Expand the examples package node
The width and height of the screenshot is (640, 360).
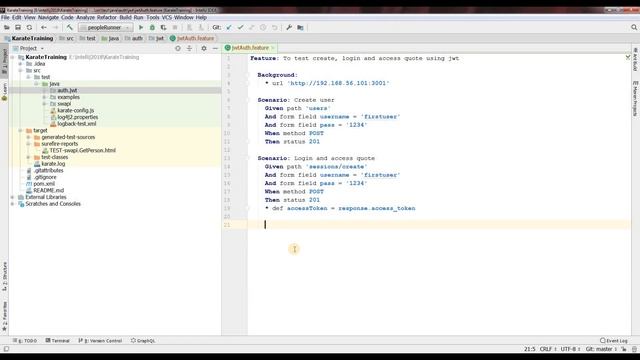tap(44, 97)
